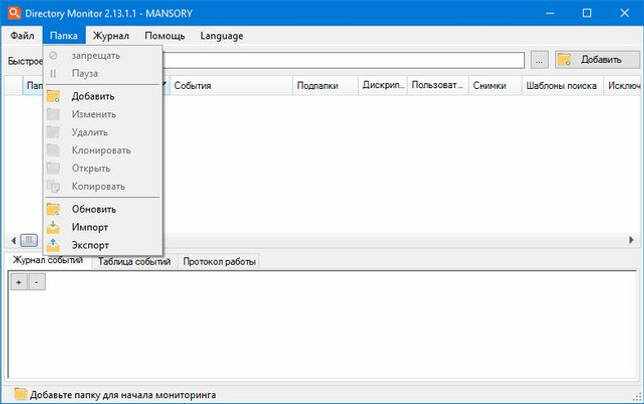
Task: Click the plus button in event log
Action: 19,282
